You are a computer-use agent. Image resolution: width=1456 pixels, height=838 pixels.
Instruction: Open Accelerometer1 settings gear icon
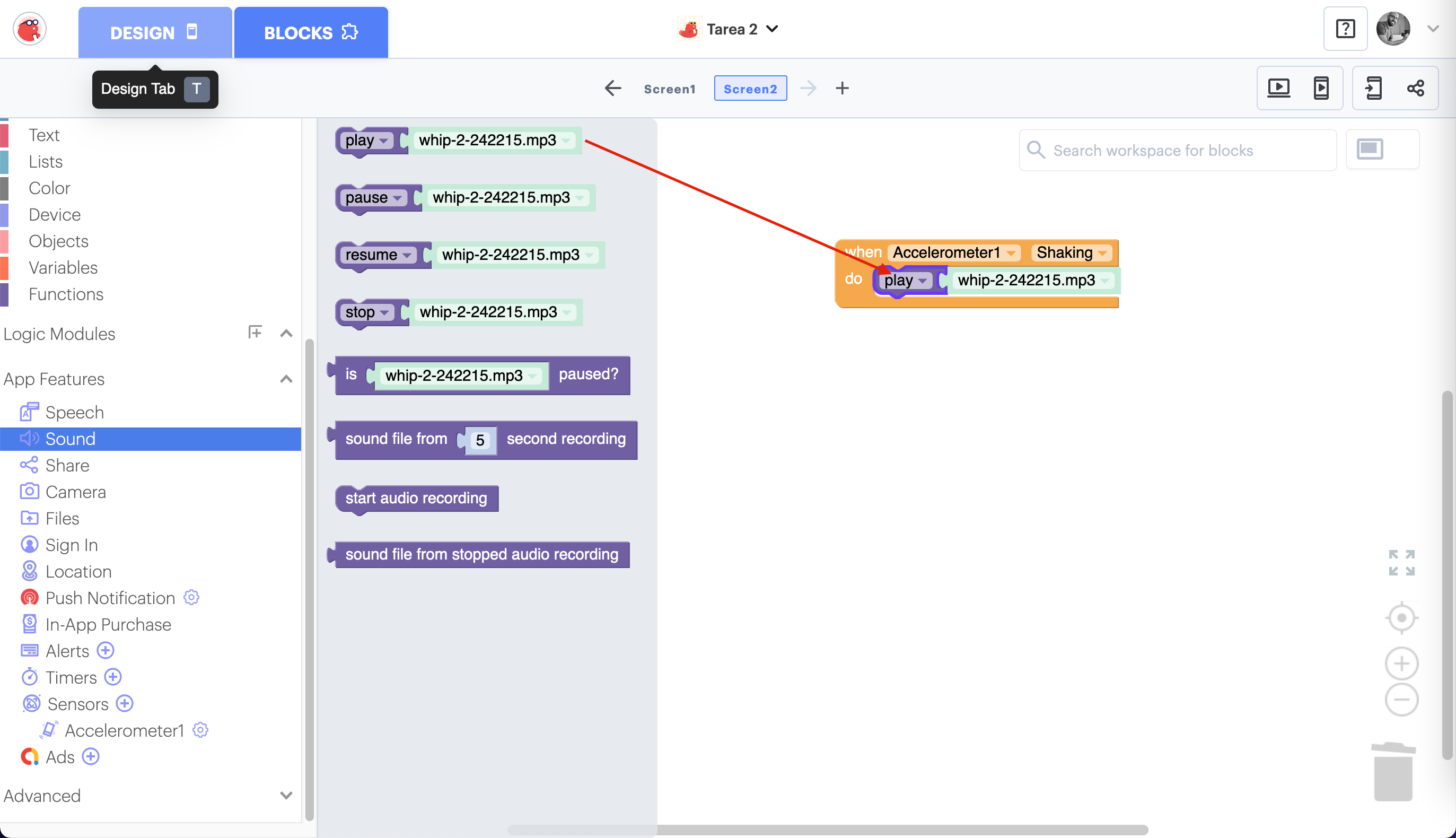click(200, 730)
